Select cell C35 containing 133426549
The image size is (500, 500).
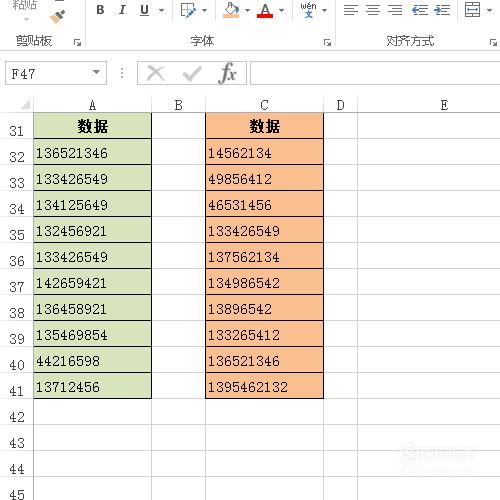(264, 230)
